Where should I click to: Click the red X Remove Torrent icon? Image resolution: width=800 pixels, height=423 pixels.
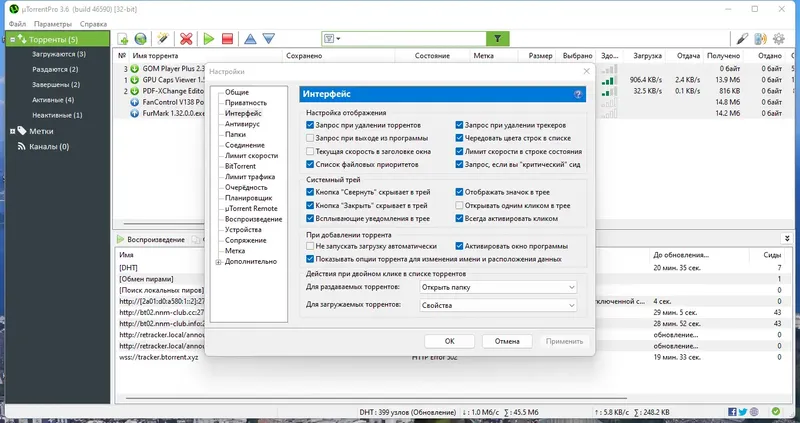186,39
